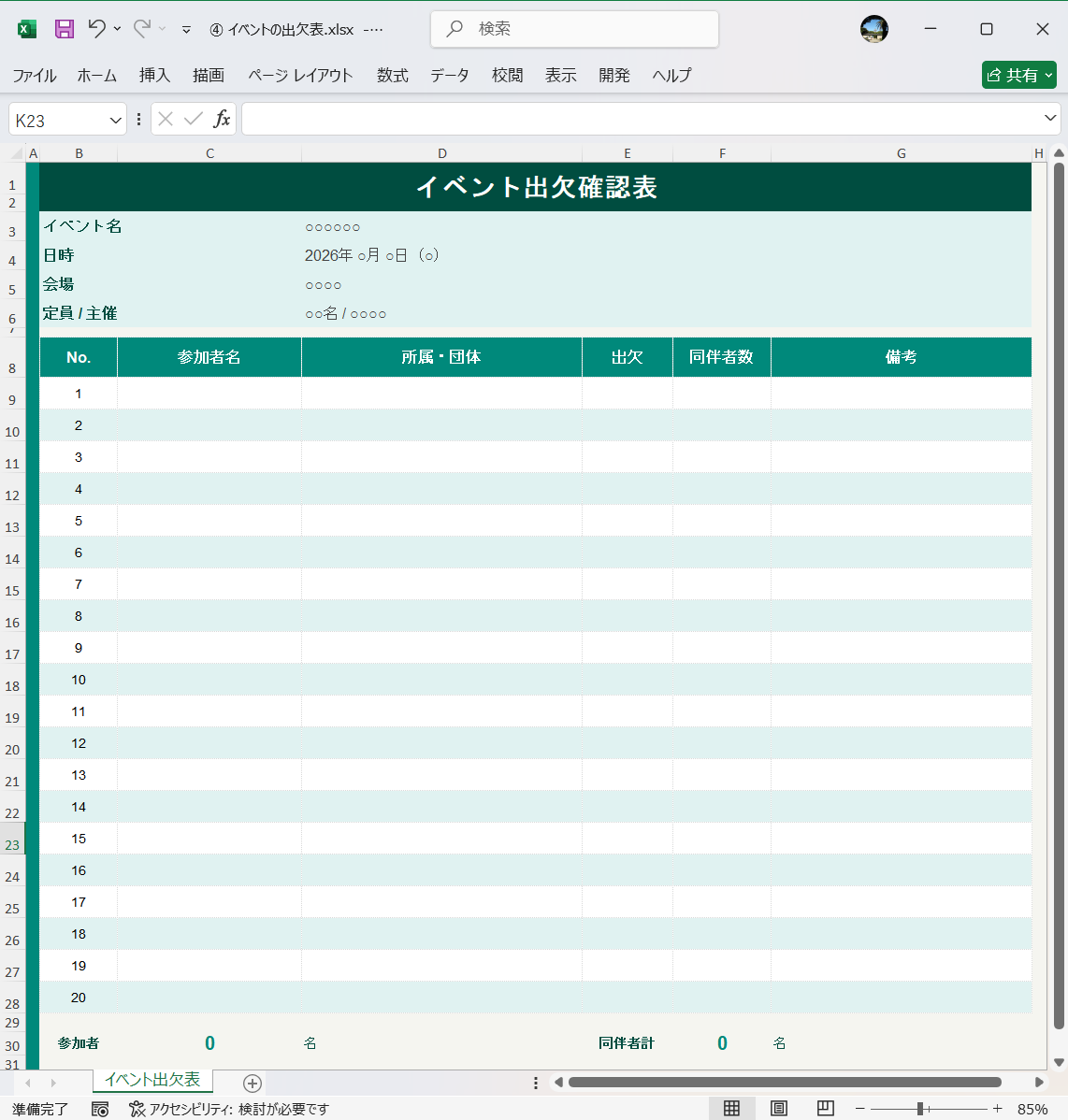Switch to the 数式 ribbon tab
This screenshot has height=1120, width=1068.
[x=392, y=76]
